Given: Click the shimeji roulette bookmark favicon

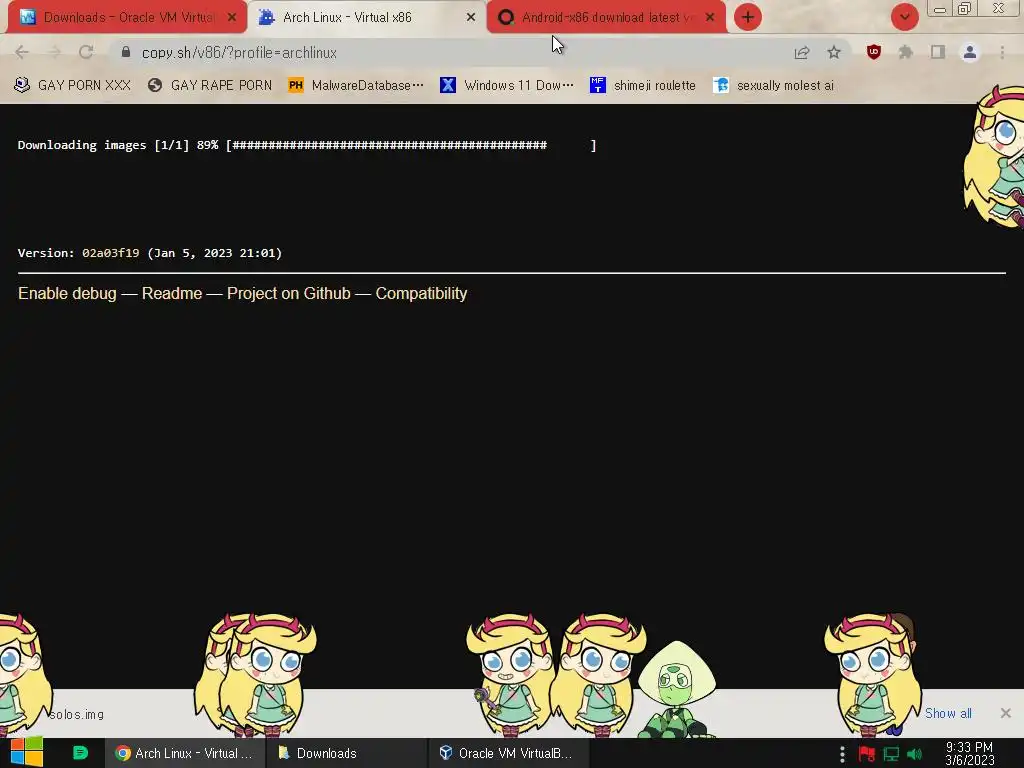Looking at the screenshot, I should (x=598, y=85).
